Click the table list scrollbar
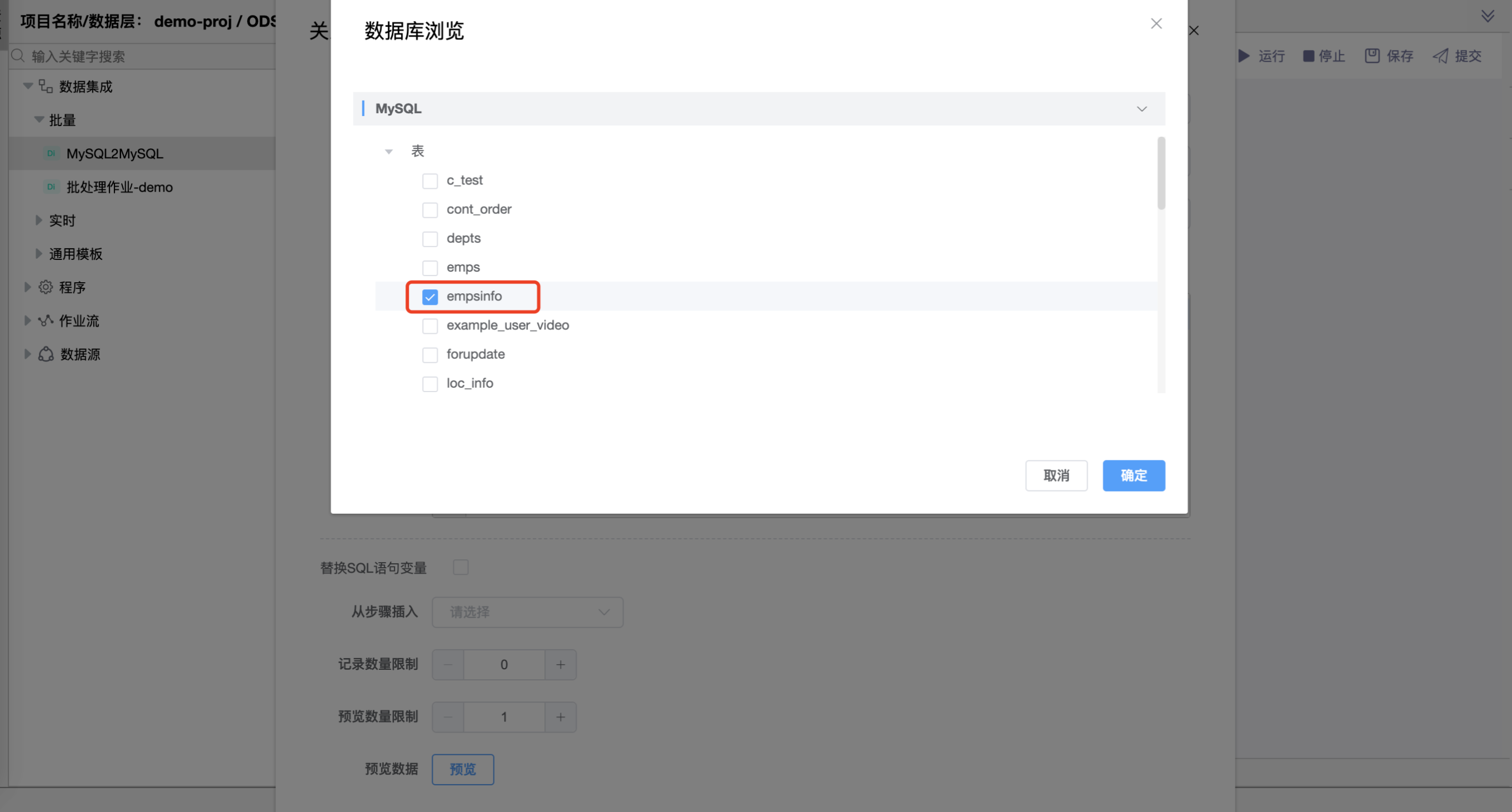 point(1161,174)
